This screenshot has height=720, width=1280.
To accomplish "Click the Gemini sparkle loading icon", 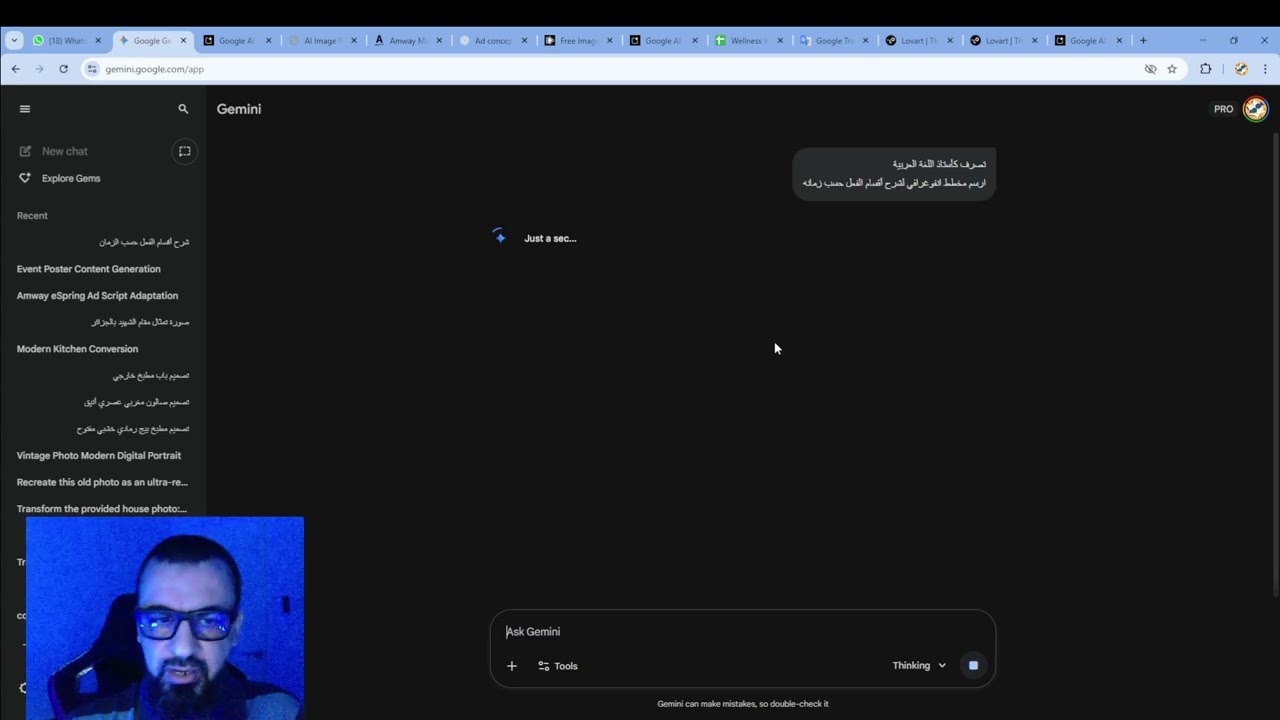I will (x=499, y=236).
